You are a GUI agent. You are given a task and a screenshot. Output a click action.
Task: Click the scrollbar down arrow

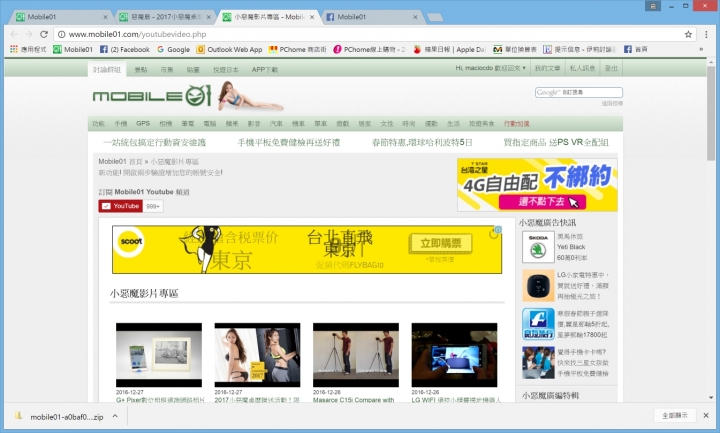711,398
